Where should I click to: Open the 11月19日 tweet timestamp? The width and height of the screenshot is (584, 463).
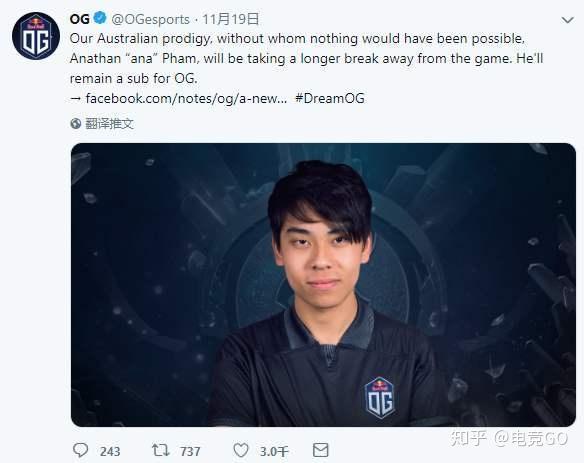(231, 19)
